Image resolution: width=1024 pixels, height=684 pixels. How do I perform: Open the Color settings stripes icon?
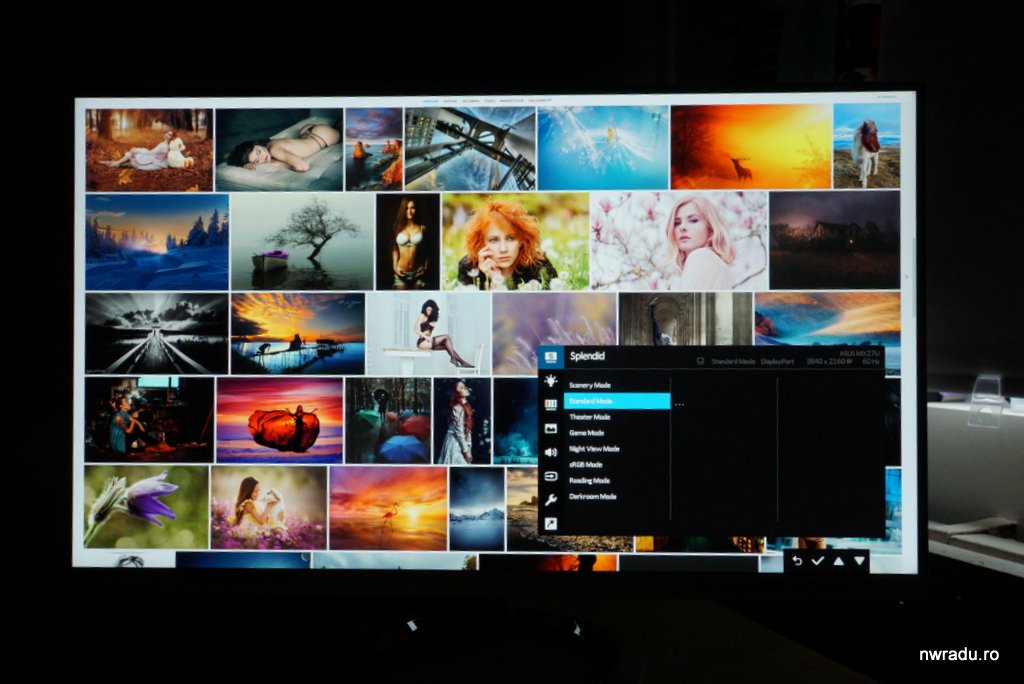click(x=551, y=404)
